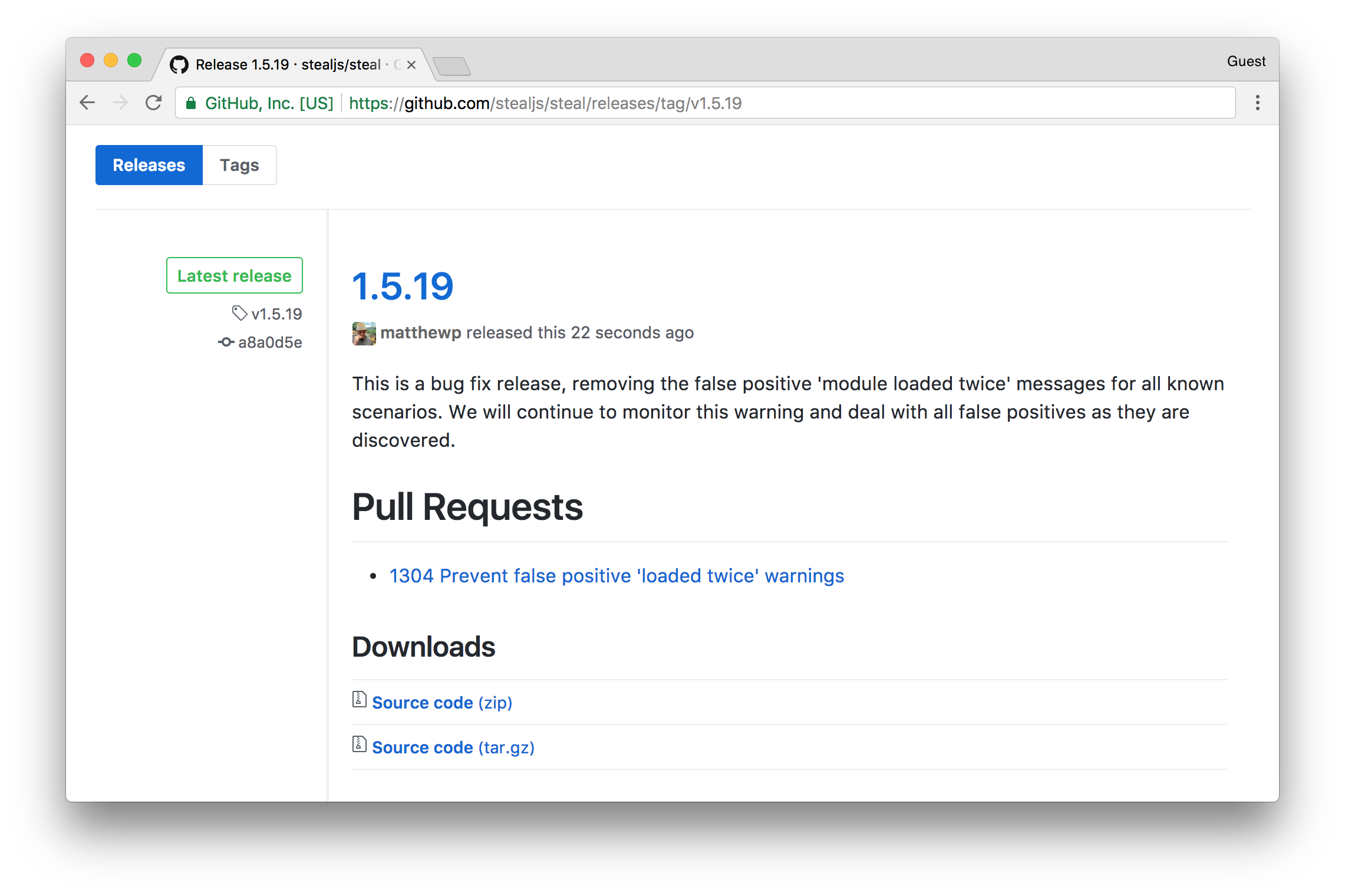Switch to the Tags tab
This screenshot has height=896, width=1345.
click(x=239, y=165)
